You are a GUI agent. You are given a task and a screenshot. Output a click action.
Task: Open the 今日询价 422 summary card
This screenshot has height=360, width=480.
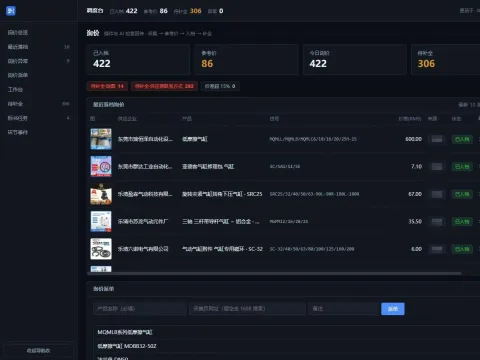tap(355, 59)
